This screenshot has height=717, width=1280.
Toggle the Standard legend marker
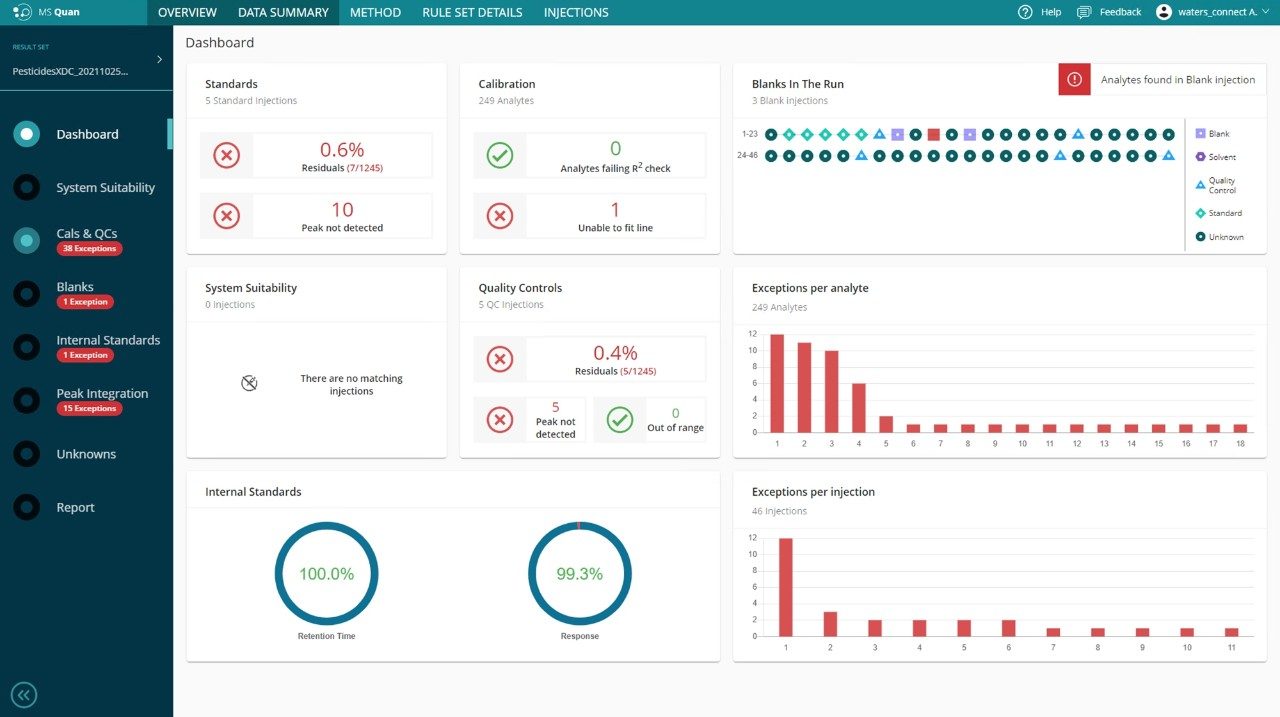(1200, 212)
